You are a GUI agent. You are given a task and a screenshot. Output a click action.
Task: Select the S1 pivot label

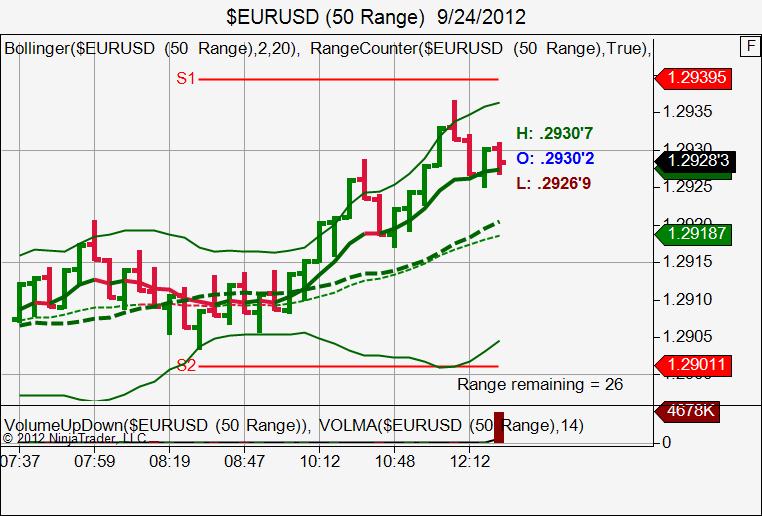[186, 78]
